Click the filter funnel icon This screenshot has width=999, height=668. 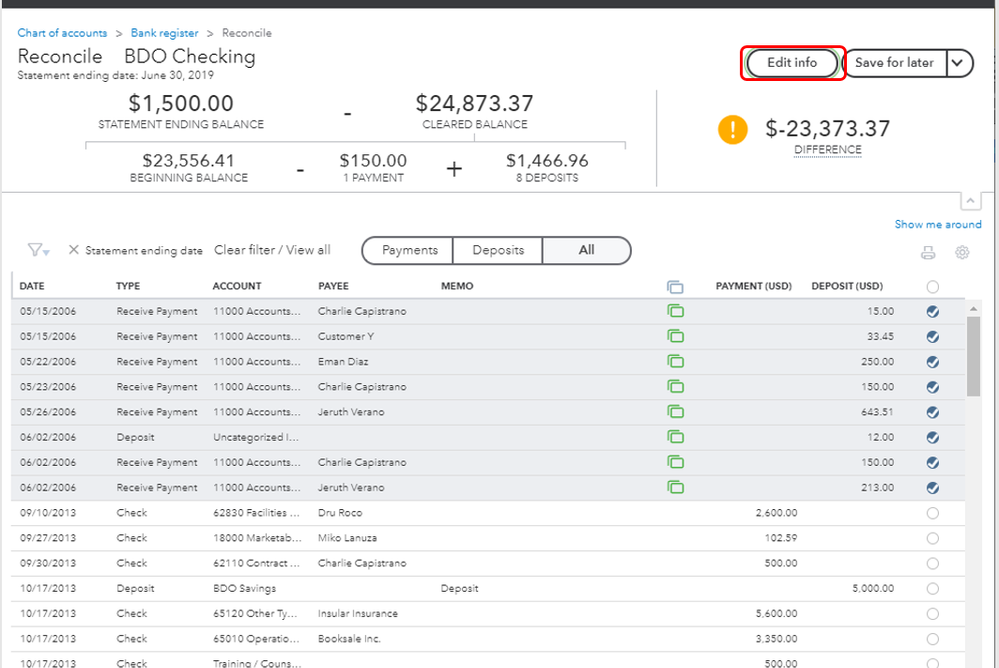[x=37, y=250]
